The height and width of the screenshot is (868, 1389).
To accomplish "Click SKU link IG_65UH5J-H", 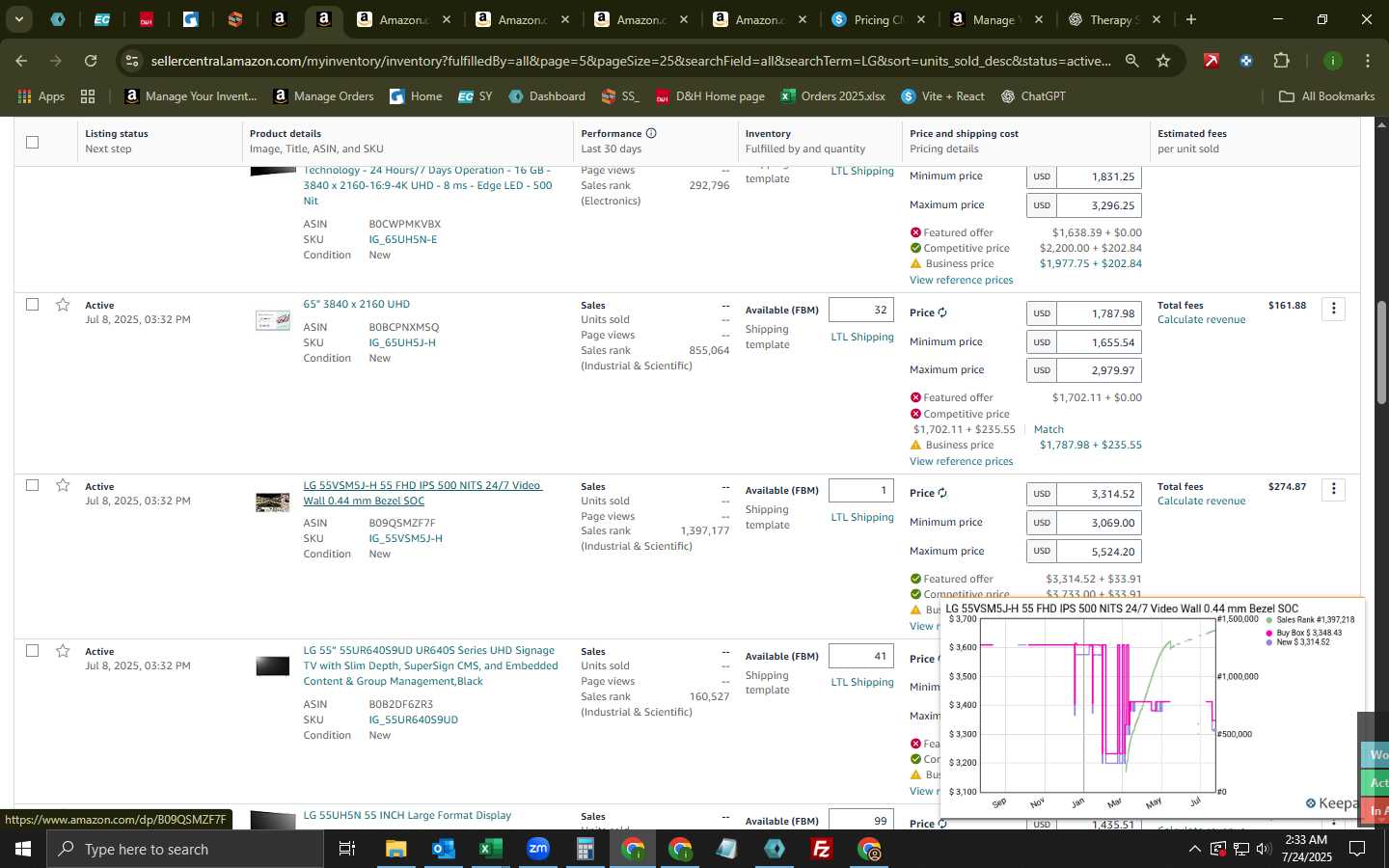I will pyautogui.click(x=402, y=342).
